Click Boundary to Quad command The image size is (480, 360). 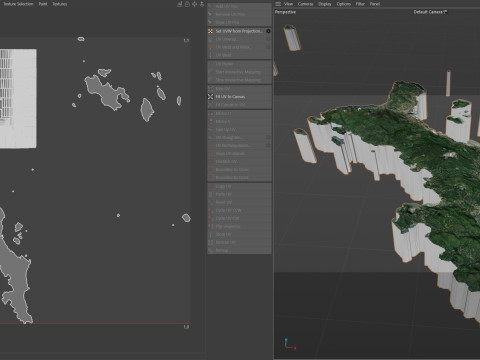pyautogui.click(x=239, y=177)
